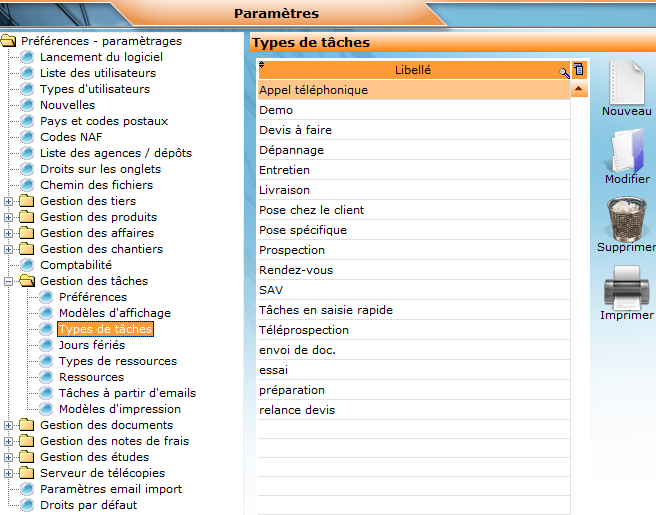Click the column list icon beside Libellé header
The height and width of the screenshot is (515, 656).
coord(579,69)
